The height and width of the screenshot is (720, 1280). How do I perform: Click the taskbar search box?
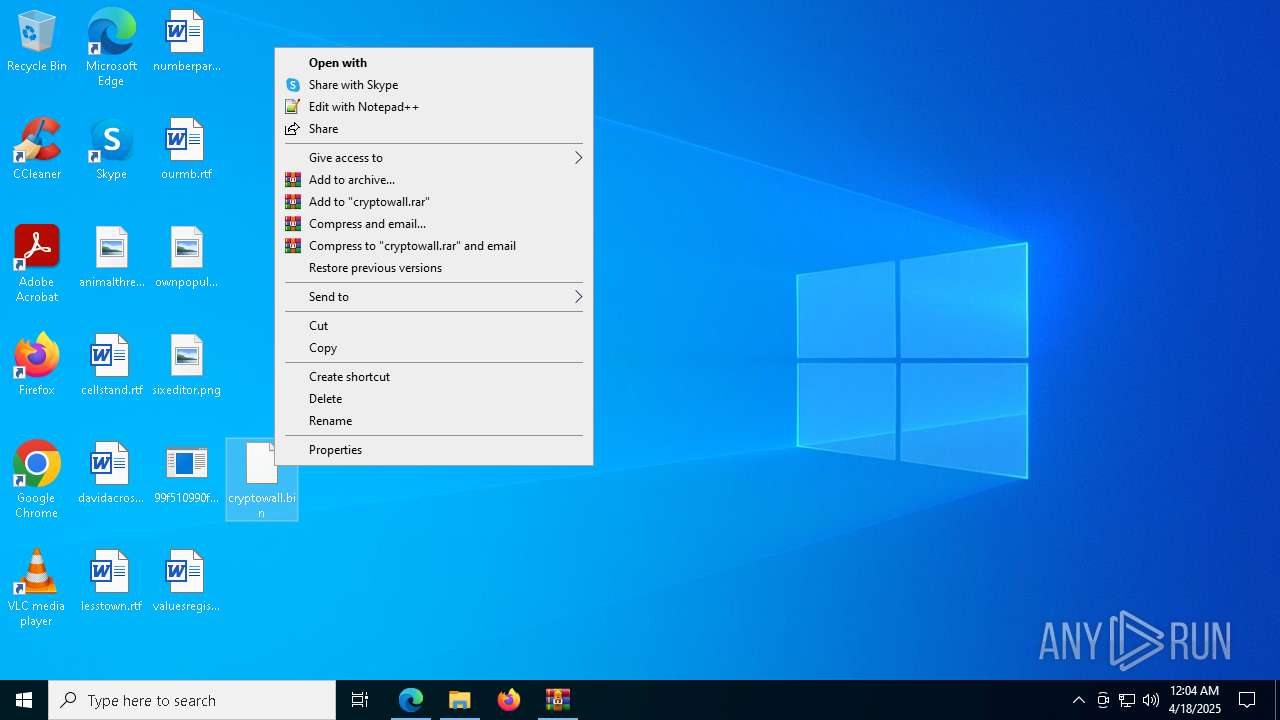[192, 700]
